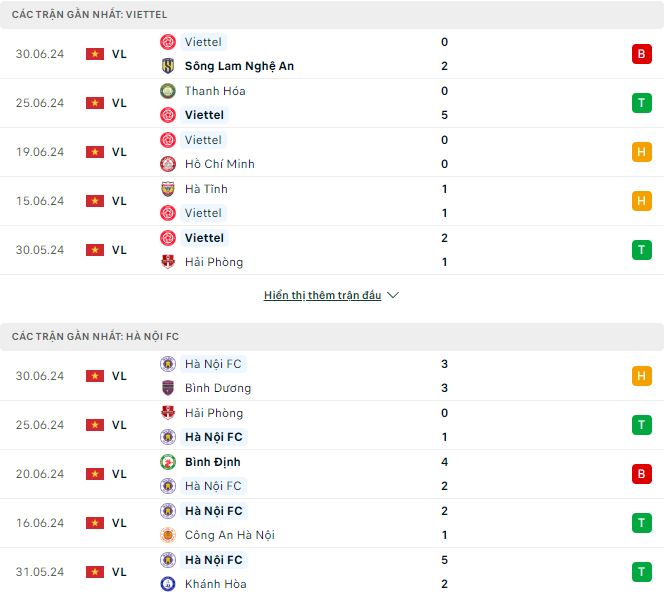Click Công An Hà Nội logo
667x594 pixels.
pos(168,535)
